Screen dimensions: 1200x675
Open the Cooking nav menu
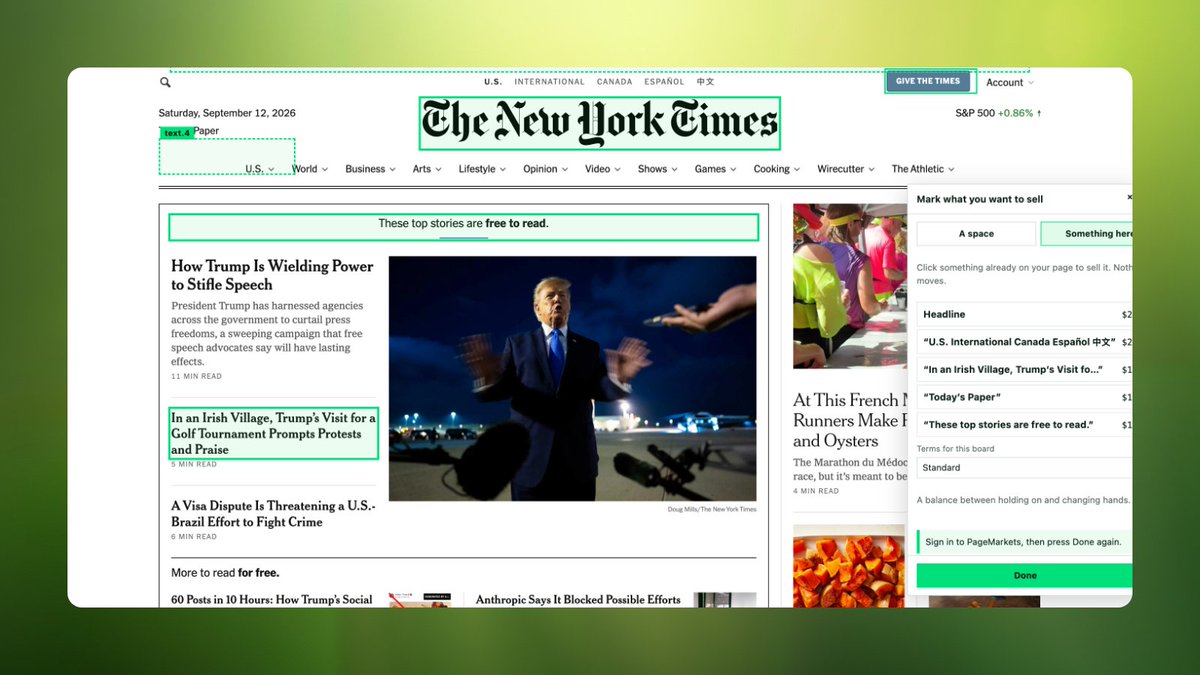777,169
